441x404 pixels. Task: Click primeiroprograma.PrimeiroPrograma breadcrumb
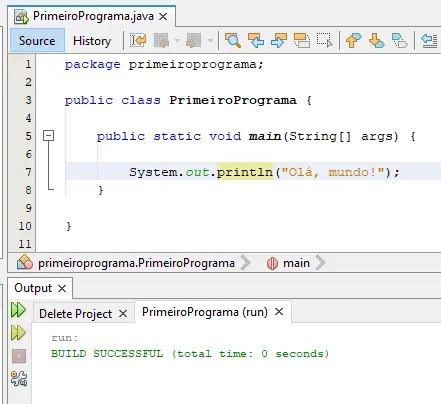(136, 263)
